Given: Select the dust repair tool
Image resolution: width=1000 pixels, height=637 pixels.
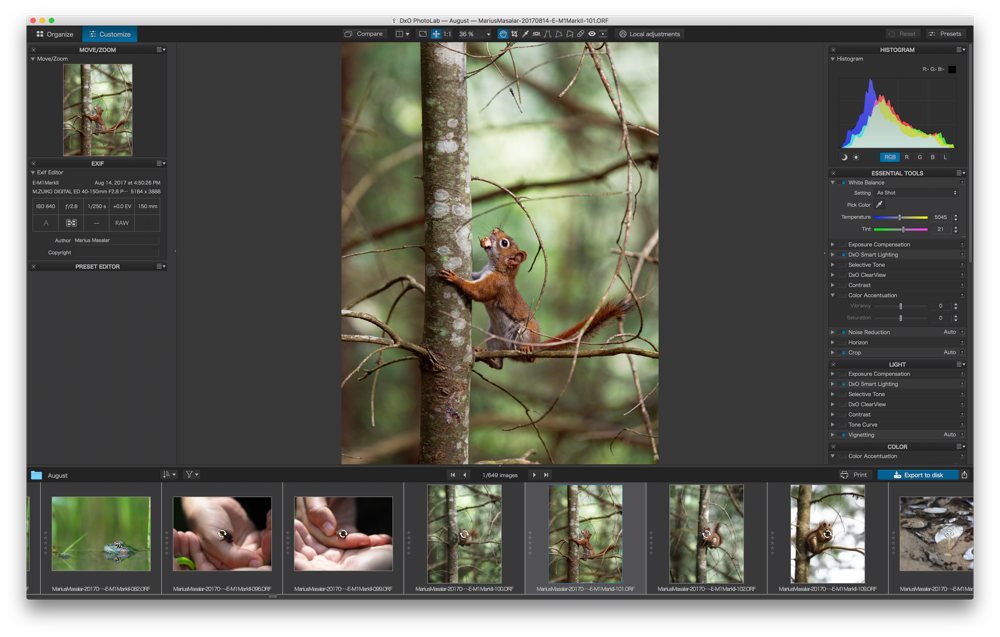Looking at the screenshot, I should pos(580,34).
